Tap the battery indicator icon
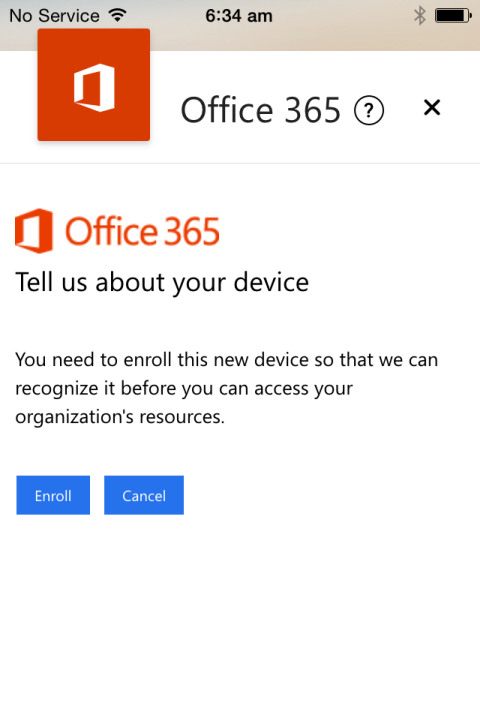This screenshot has height=720, width=480. (x=453, y=16)
